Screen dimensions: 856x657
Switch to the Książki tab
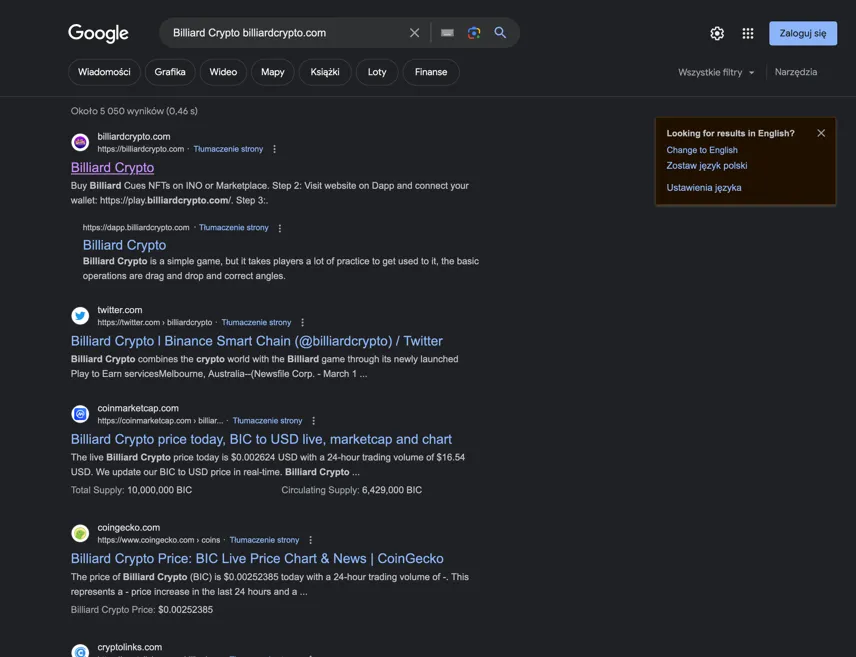pos(325,72)
